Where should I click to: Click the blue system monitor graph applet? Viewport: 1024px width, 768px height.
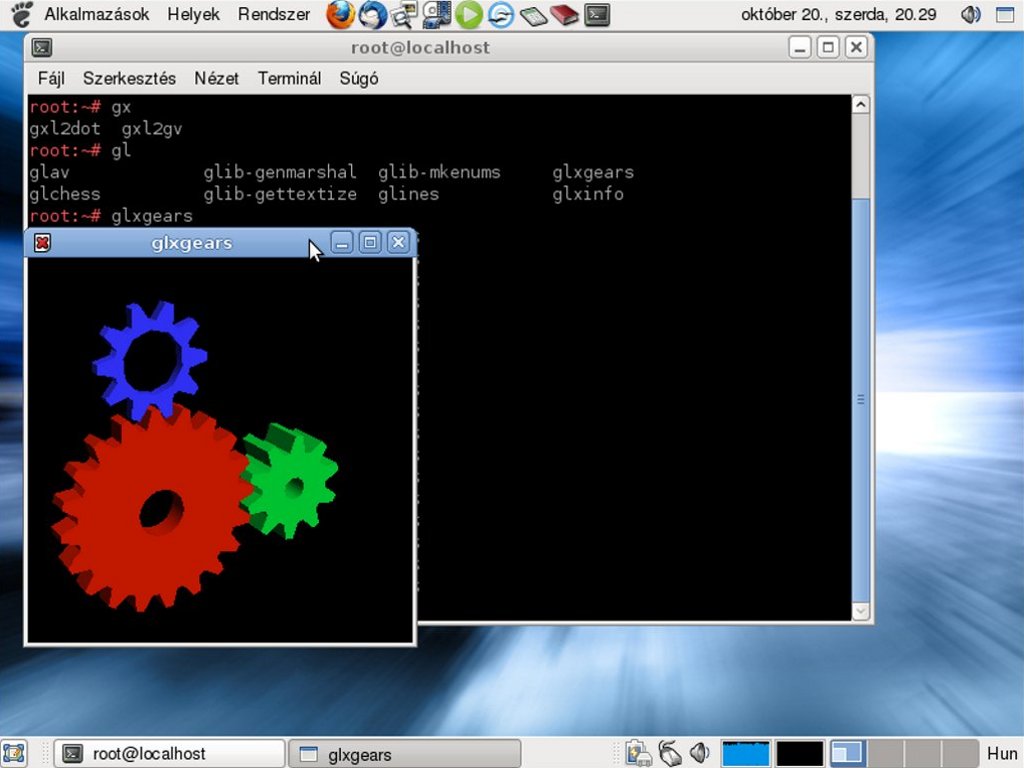[x=745, y=753]
